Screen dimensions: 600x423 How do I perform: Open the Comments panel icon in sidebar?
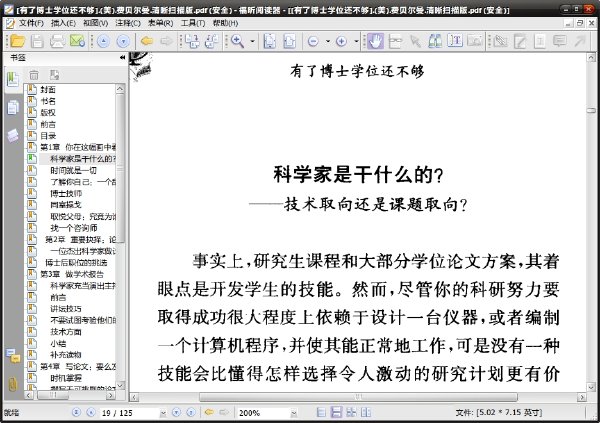tap(13, 356)
